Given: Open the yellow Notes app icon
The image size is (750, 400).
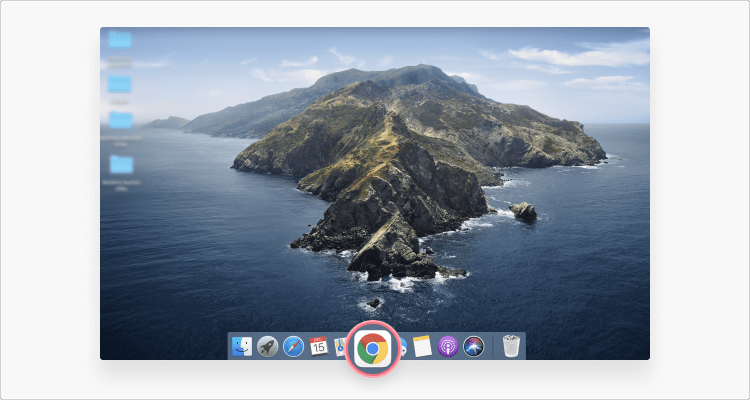Looking at the screenshot, I should pyautogui.click(x=422, y=346).
